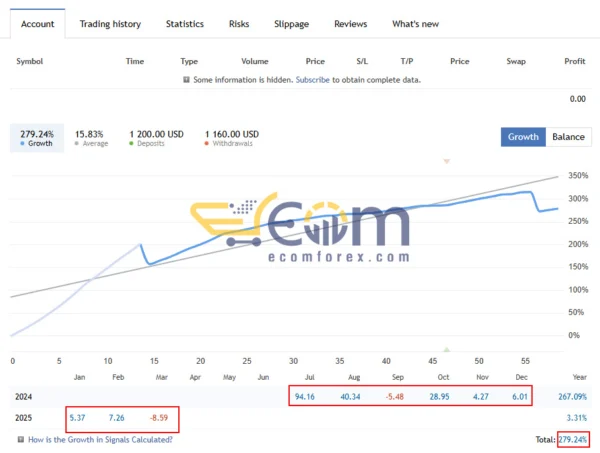This screenshot has height=453, width=600.
Task: Switch to the Trading history tab
Action: (x=110, y=24)
